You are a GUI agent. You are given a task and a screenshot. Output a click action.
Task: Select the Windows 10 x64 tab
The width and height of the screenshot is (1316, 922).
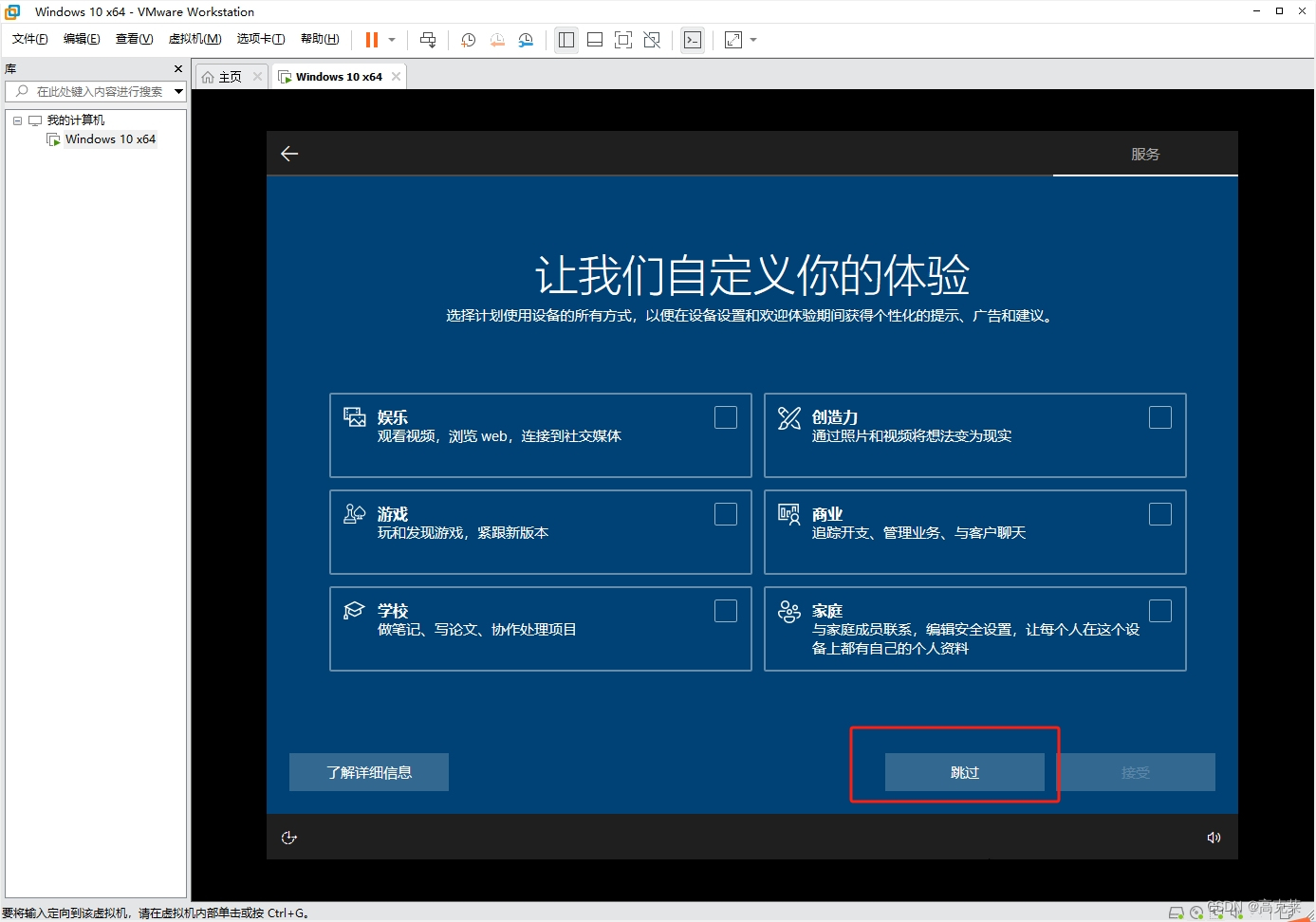pyautogui.click(x=339, y=77)
